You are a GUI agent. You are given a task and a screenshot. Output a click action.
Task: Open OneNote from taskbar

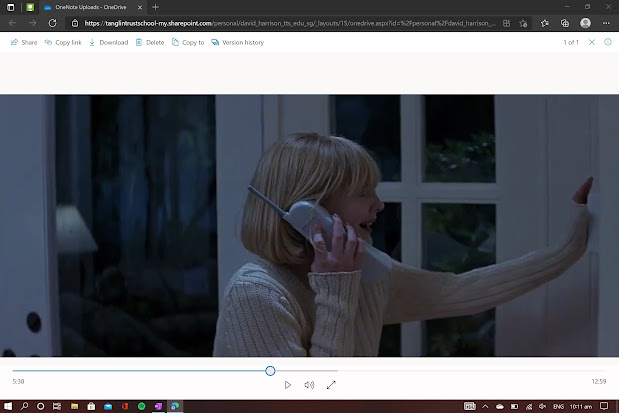[158, 406]
